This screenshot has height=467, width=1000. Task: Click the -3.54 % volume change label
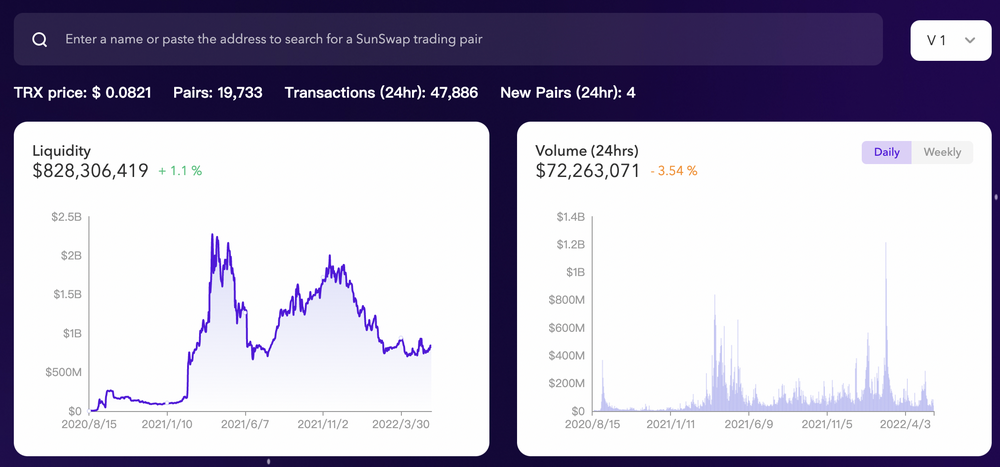click(x=673, y=171)
